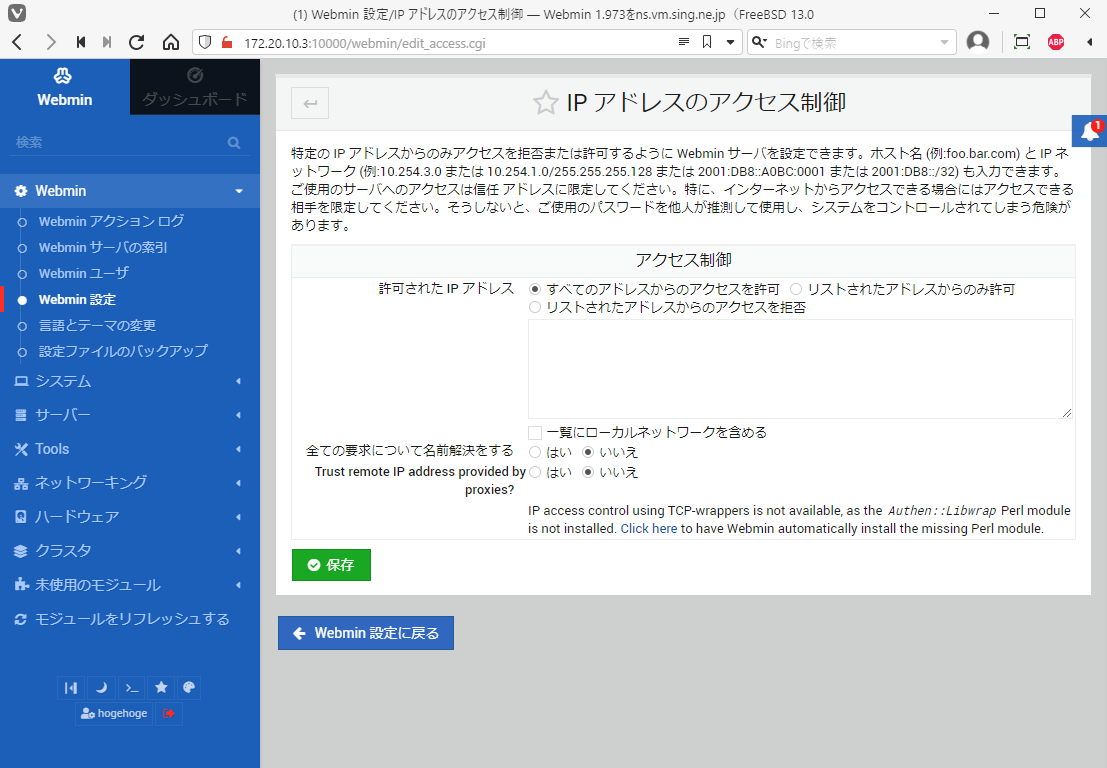Expand the Tools category
This screenshot has width=1107, height=768.
point(130,449)
